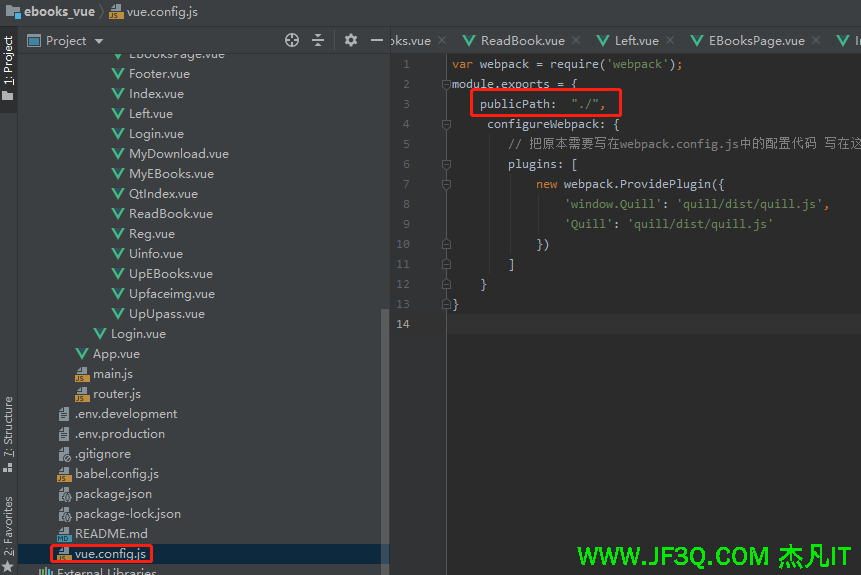Collapse the module.exports fold on line 2
Image resolution: width=861 pixels, height=575 pixels.
click(x=444, y=84)
